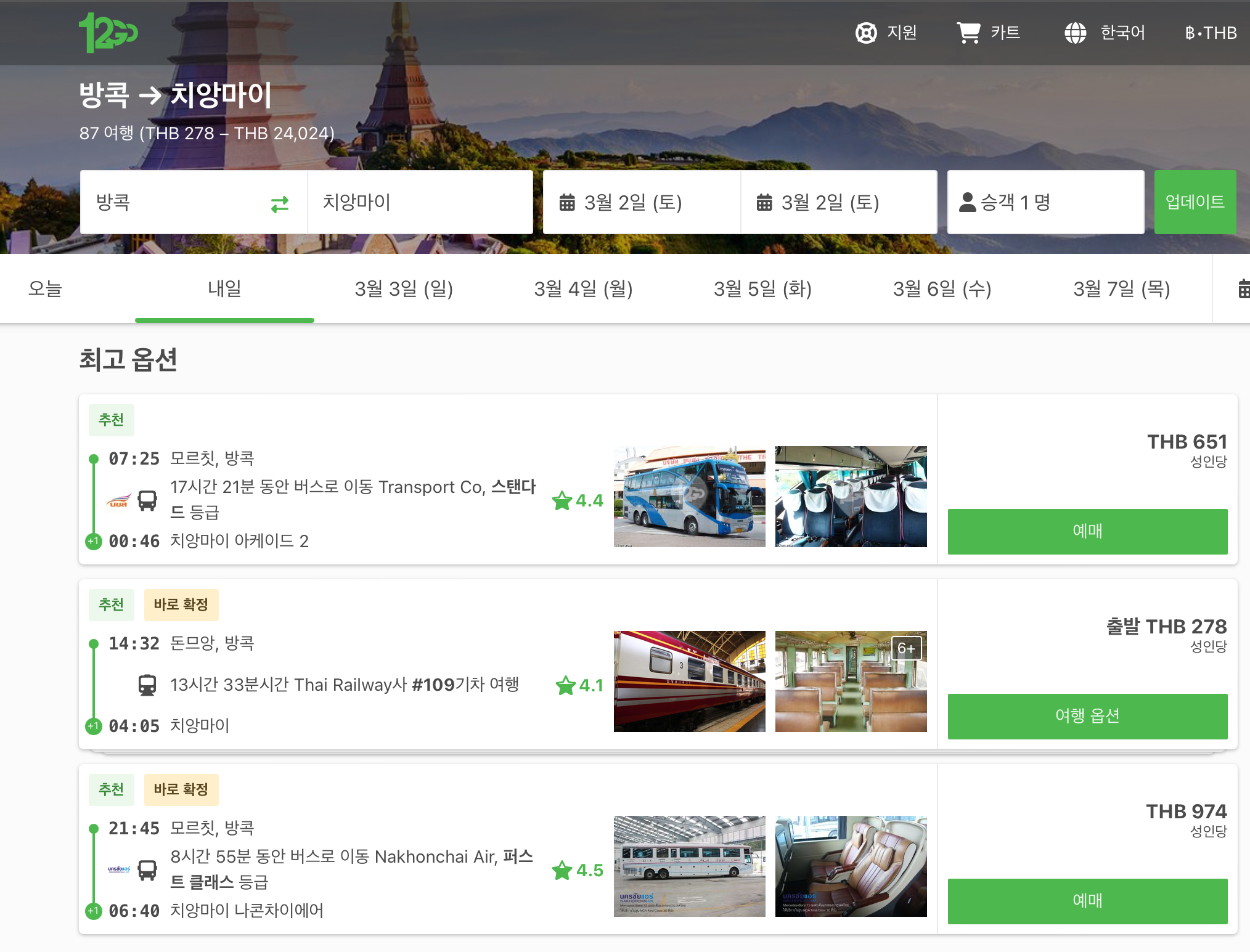Click 추천 badge on the 07:25 trip
1250x952 pixels.
pyautogui.click(x=112, y=420)
